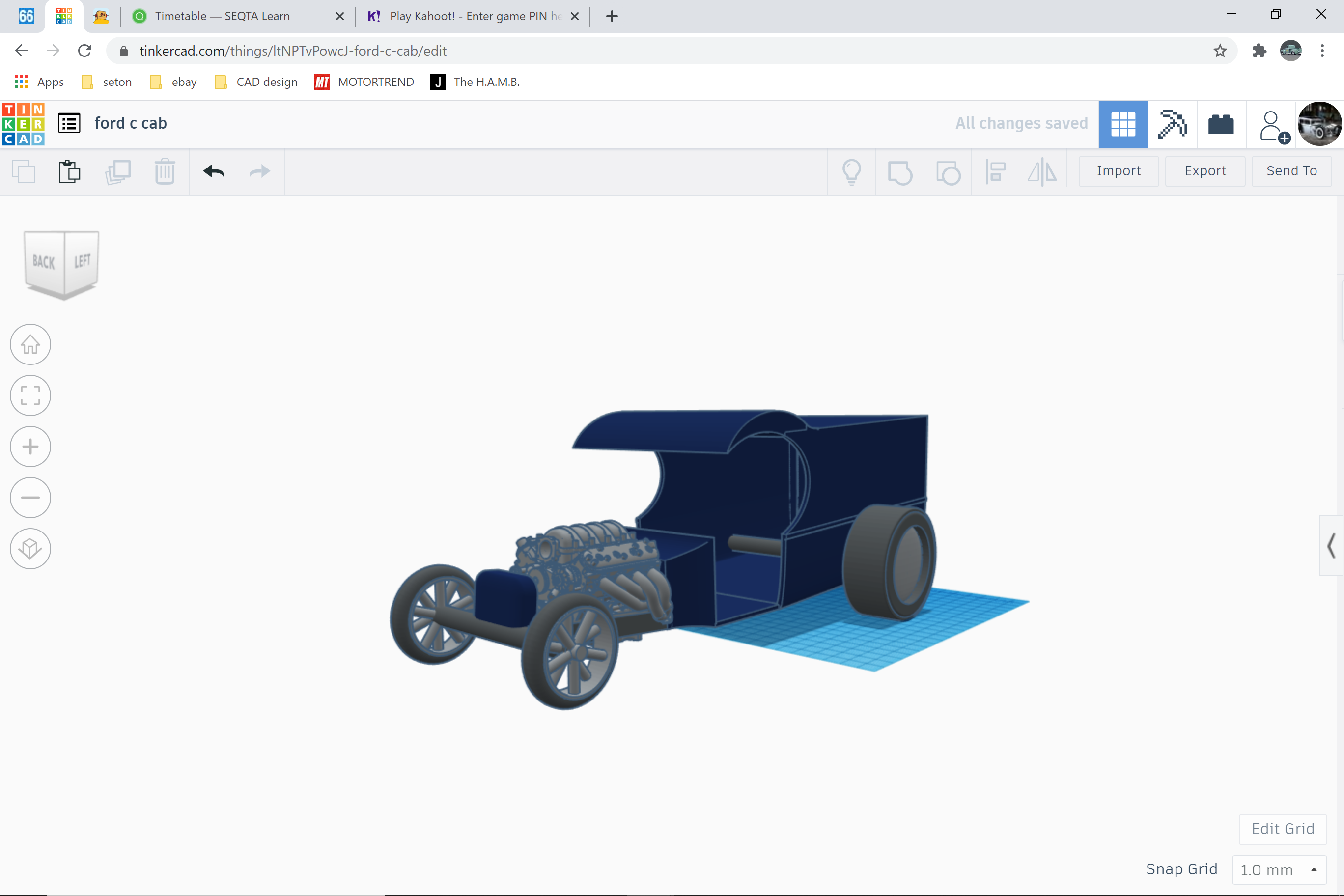Click the Import button

pyautogui.click(x=1119, y=171)
